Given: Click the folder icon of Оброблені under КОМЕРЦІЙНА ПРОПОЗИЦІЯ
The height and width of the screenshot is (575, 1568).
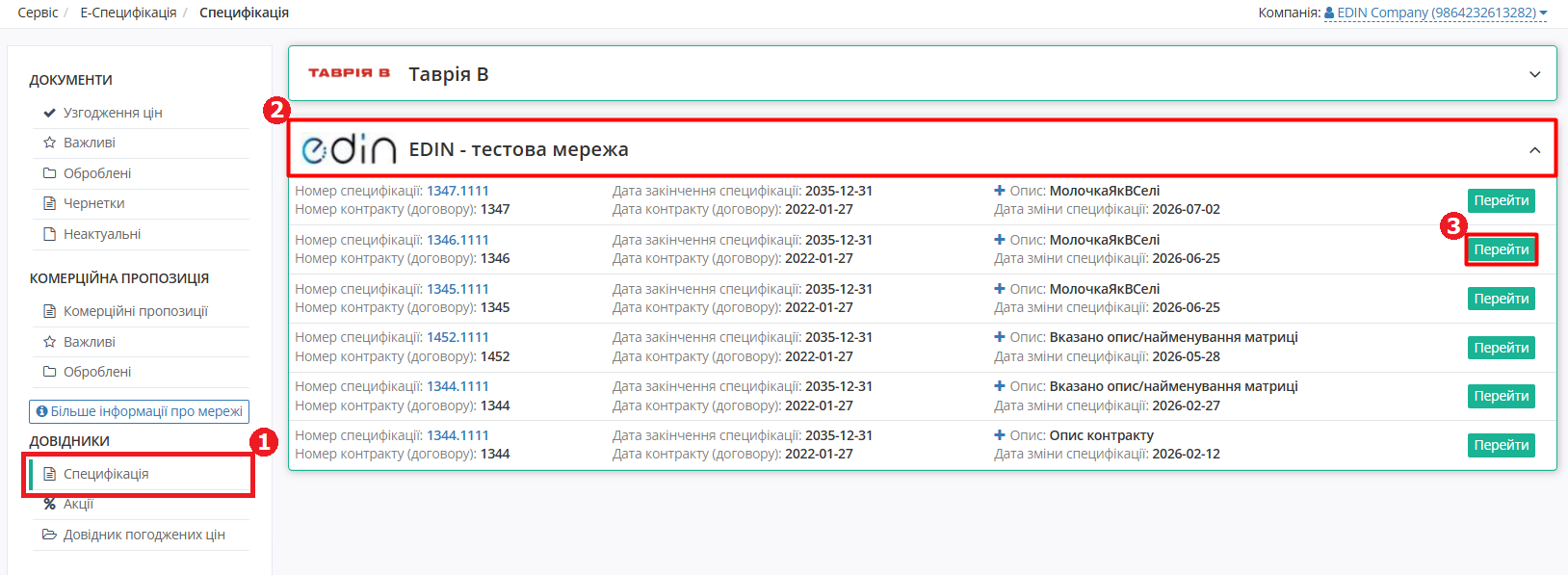Looking at the screenshot, I should coord(49,372).
